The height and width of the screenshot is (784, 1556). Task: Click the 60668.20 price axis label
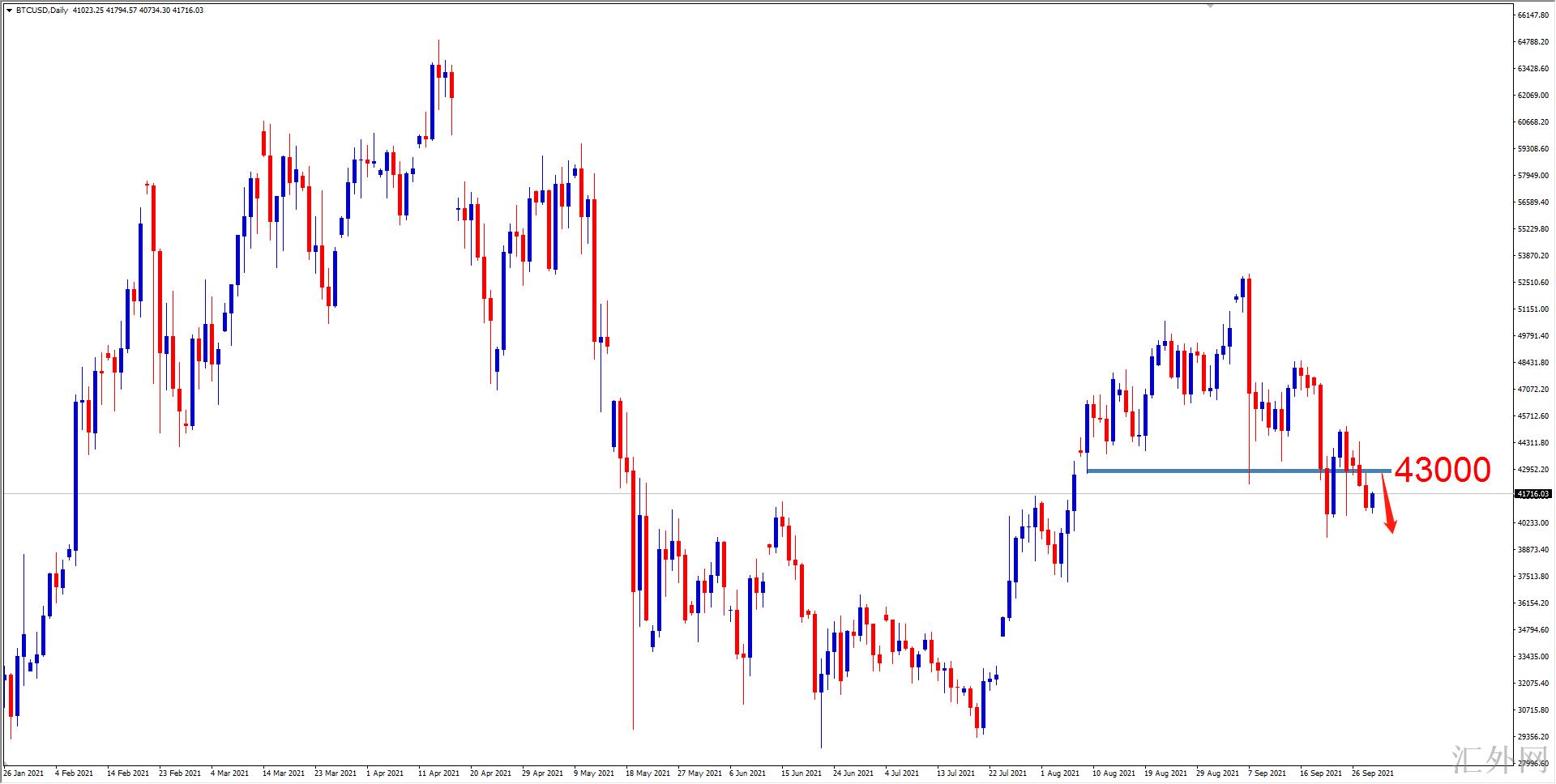point(1533,122)
